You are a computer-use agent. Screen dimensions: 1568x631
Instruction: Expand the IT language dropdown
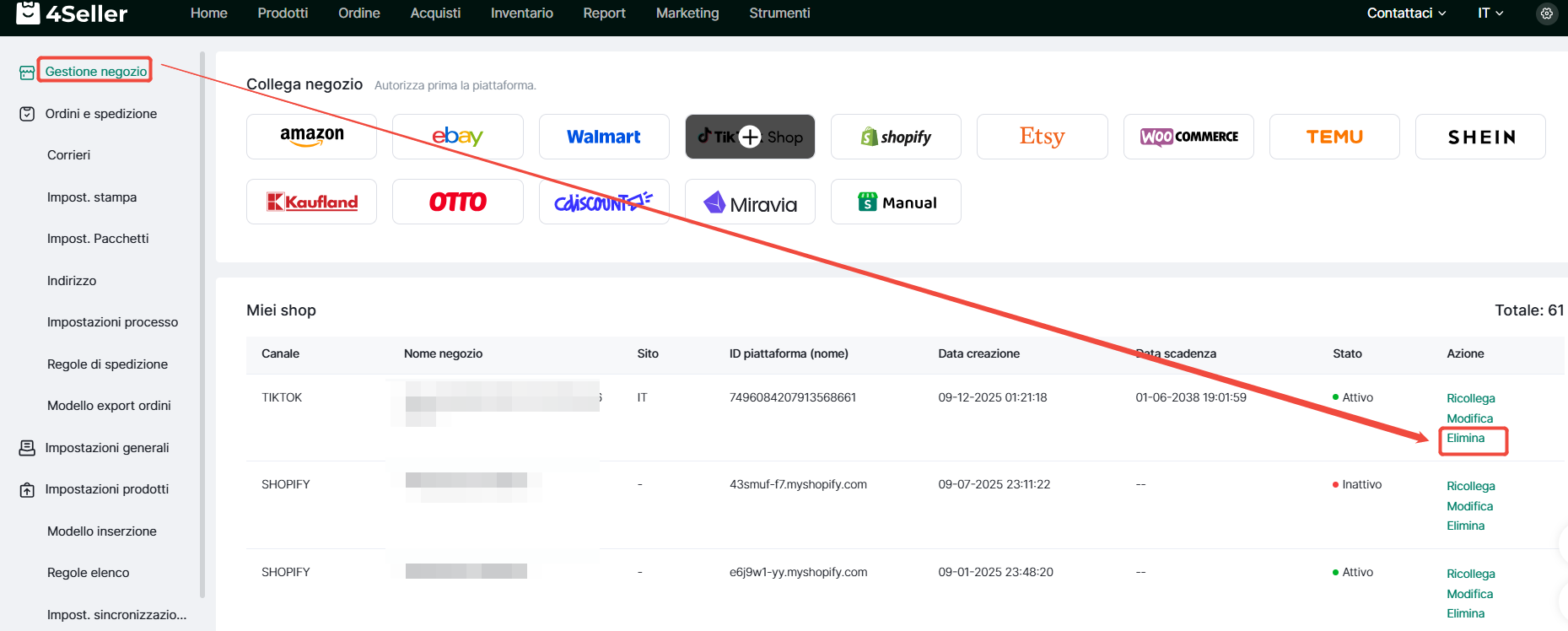click(1490, 13)
